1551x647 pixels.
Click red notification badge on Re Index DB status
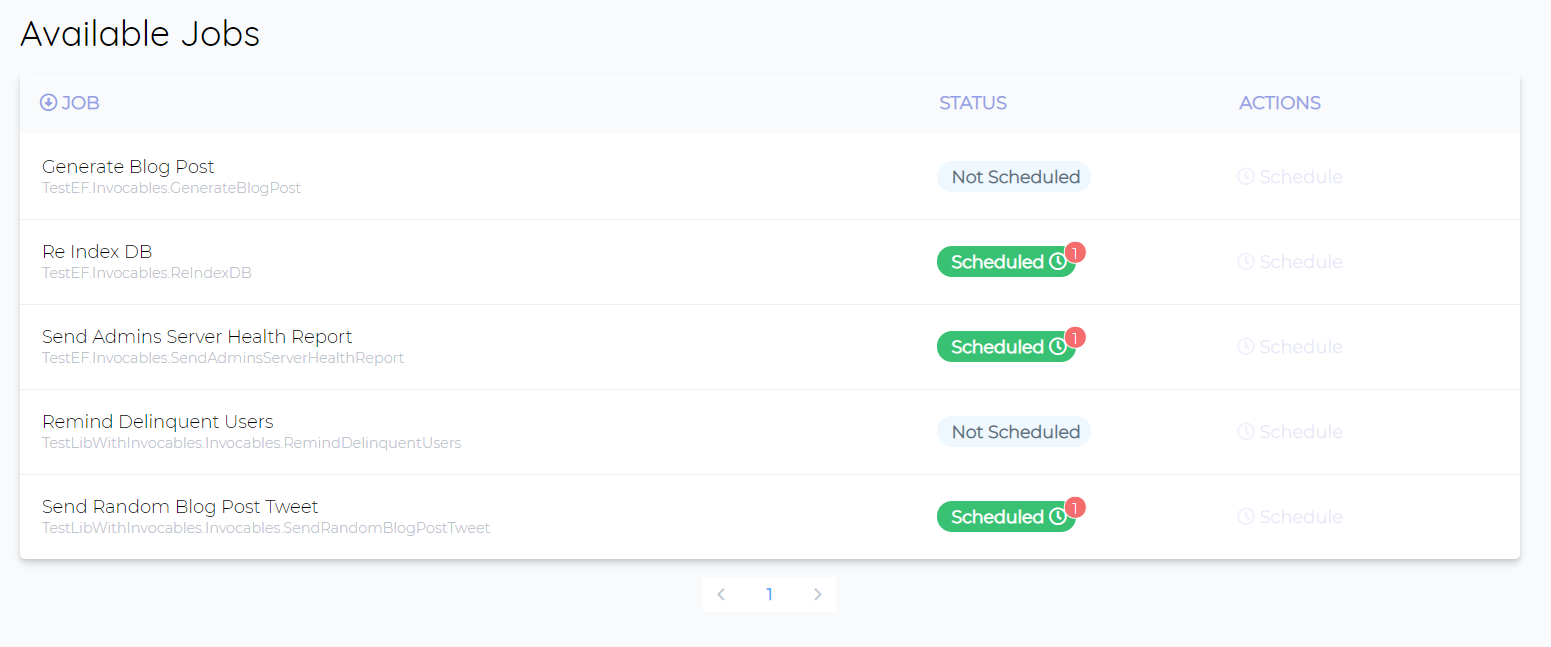click(x=1075, y=253)
